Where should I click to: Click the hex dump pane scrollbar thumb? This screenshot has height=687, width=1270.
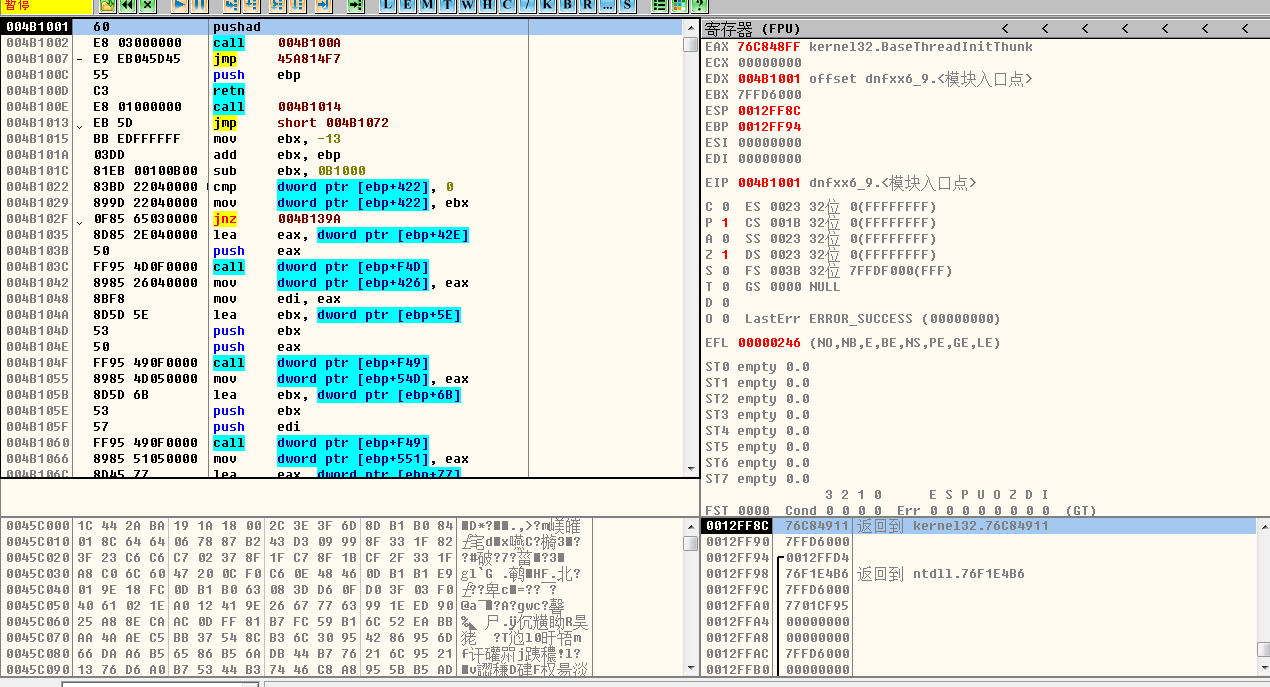click(x=691, y=544)
